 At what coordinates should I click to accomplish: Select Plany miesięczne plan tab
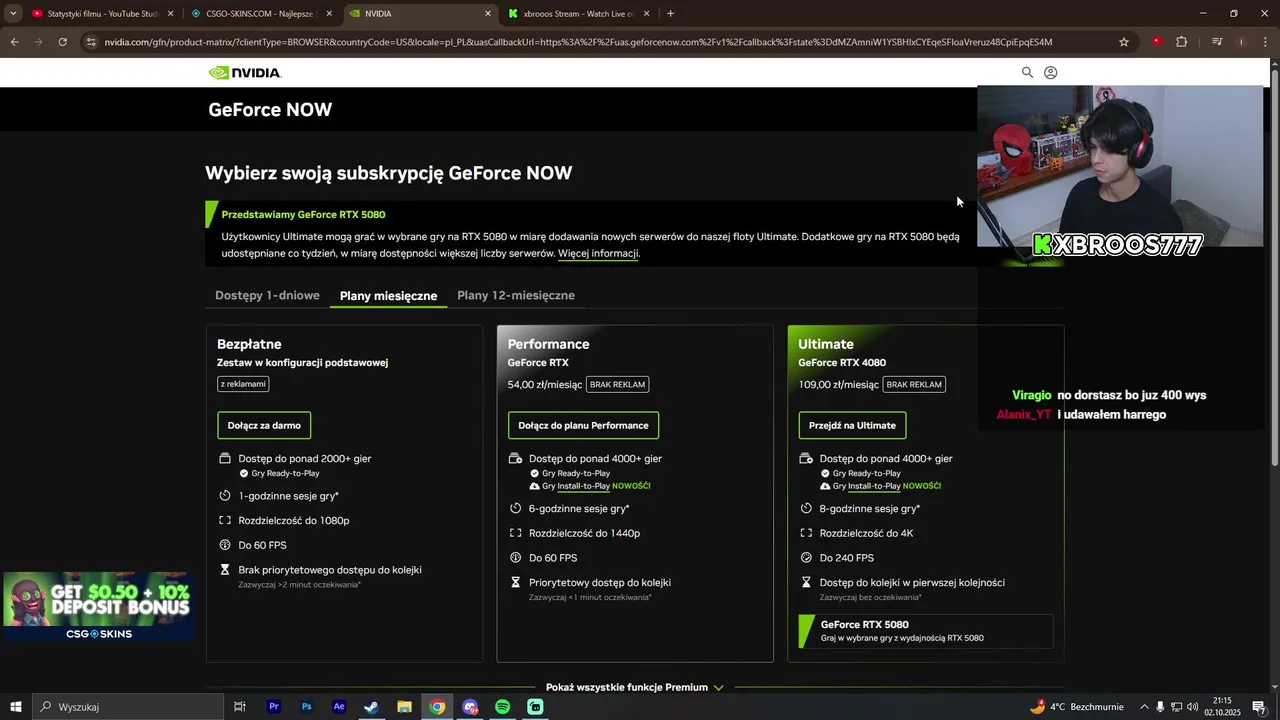388,296
